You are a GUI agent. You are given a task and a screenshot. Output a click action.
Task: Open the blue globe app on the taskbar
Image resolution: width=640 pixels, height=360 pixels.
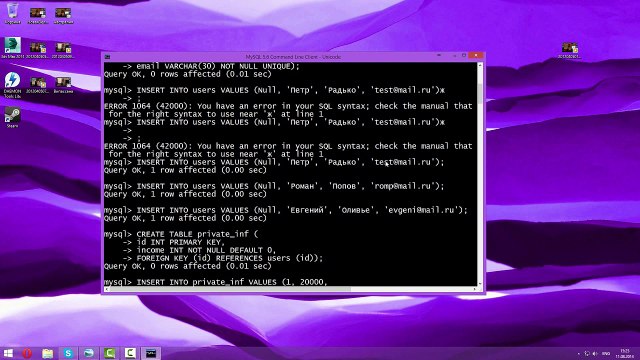(89, 353)
